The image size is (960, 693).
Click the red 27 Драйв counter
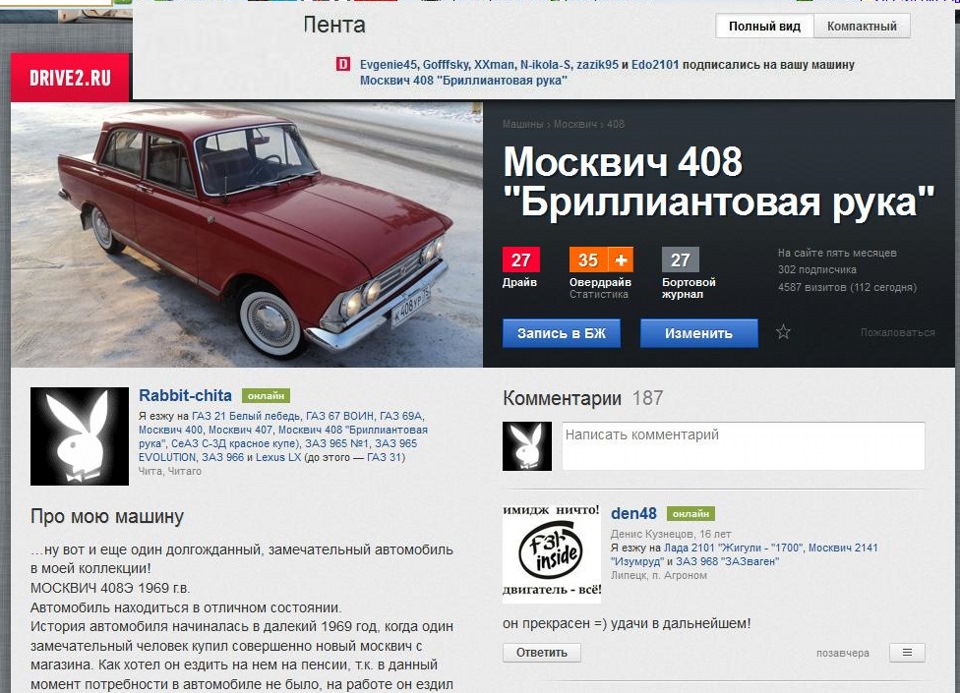(x=521, y=260)
